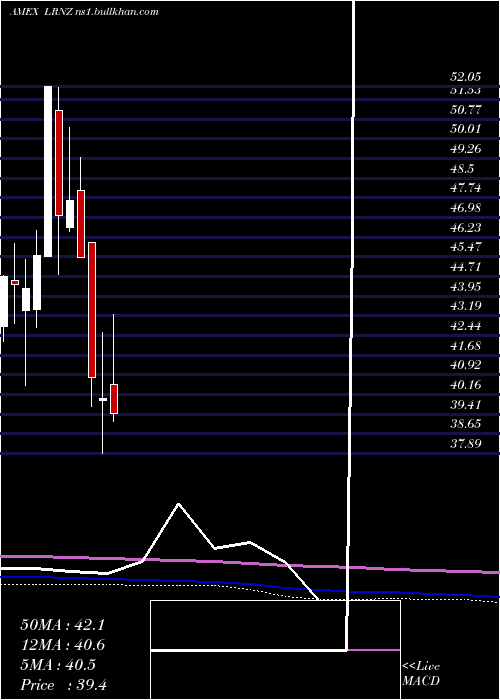Click the 12MA : 40.6 readout
500x700 pixels.
pos(62,645)
